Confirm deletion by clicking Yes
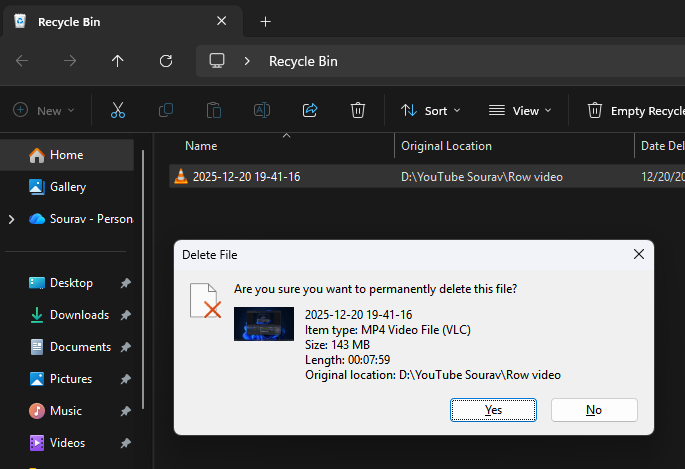The image size is (685, 469). click(493, 409)
